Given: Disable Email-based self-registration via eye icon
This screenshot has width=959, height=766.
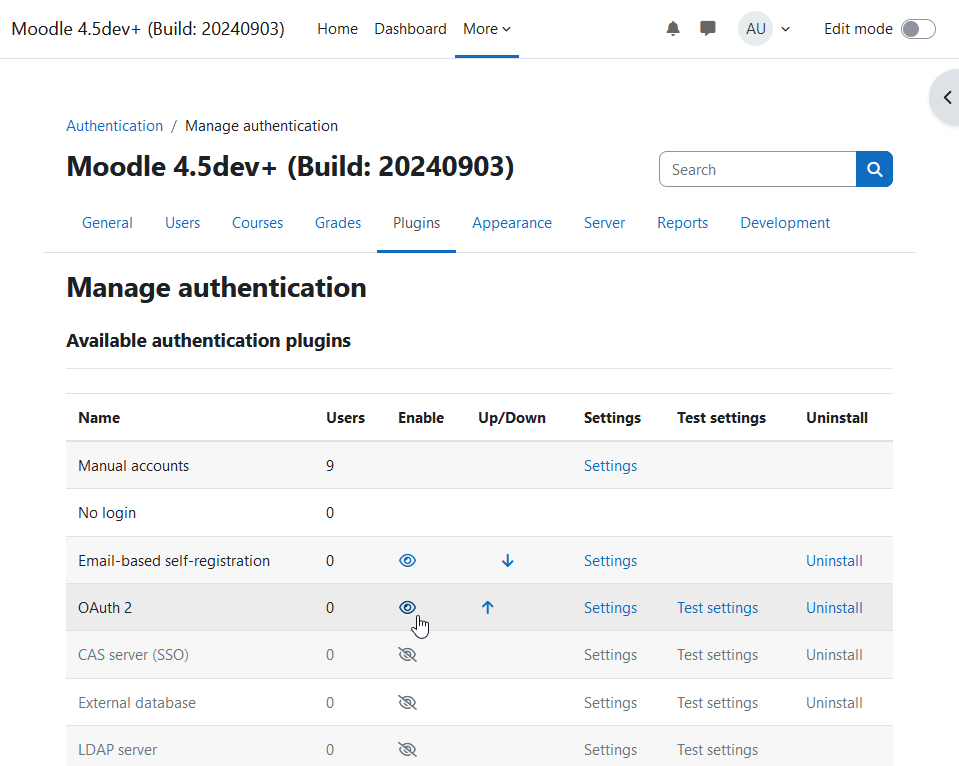Looking at the screenshot, I should coord(407,560).
